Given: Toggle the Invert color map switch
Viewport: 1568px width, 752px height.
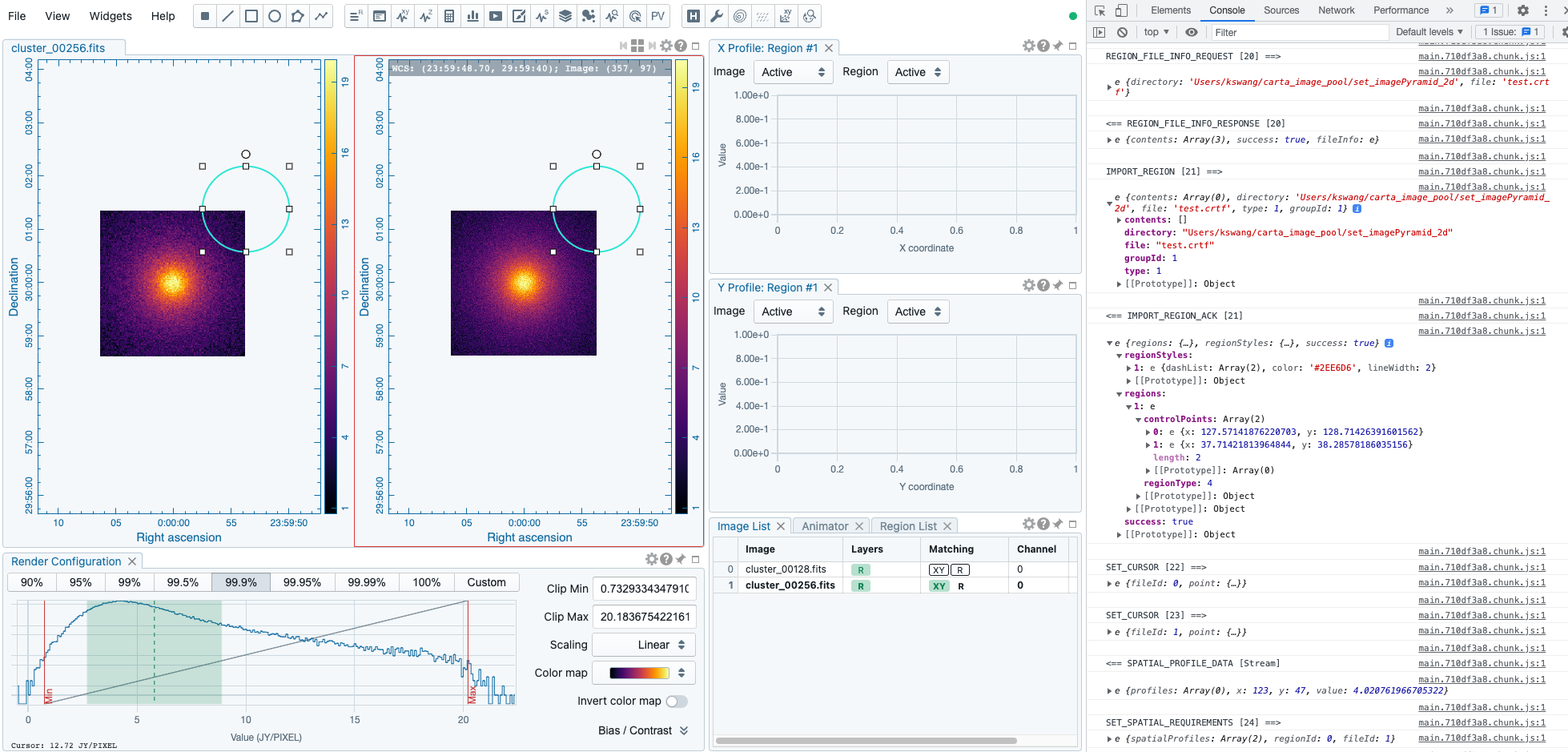Looking at the screenshot, I should point(677,702).
